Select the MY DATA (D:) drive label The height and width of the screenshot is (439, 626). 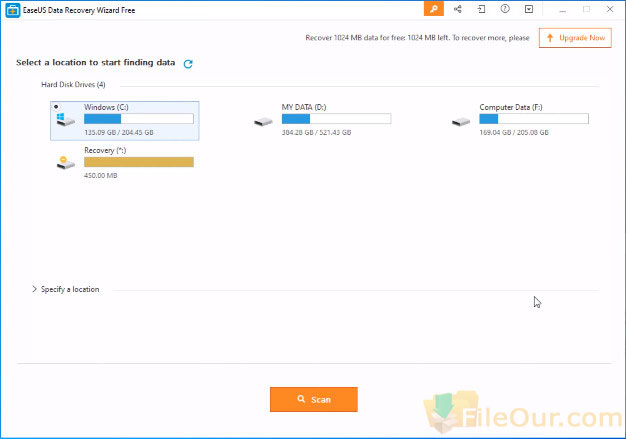[304, 107]
